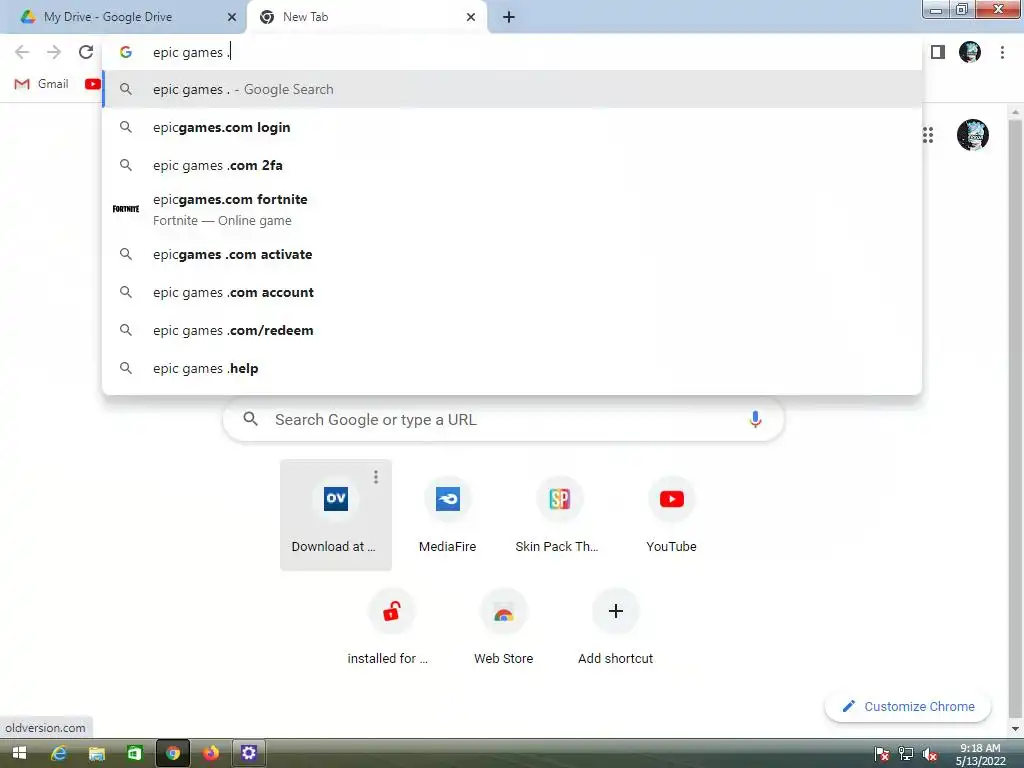Open taskbar clock showing 9:18 AM
The width and height of the screenshot is (1024, 768).
(x=980, y=754)
